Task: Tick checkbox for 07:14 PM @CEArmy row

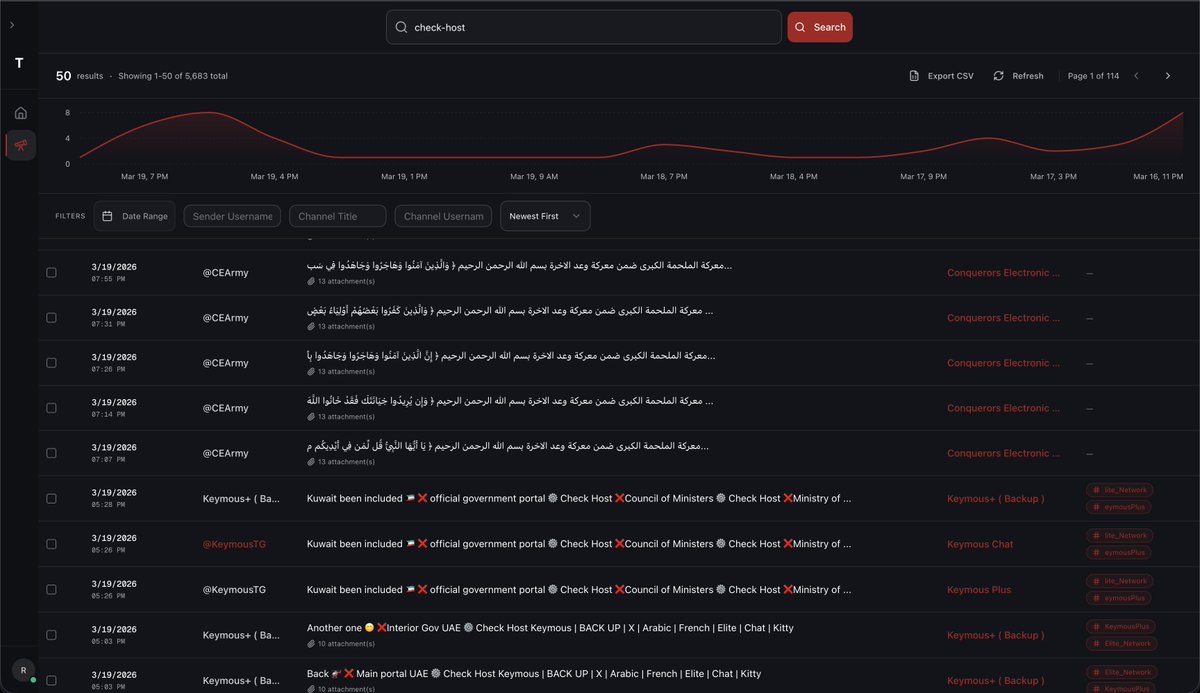Action: [x=52, y=408]
